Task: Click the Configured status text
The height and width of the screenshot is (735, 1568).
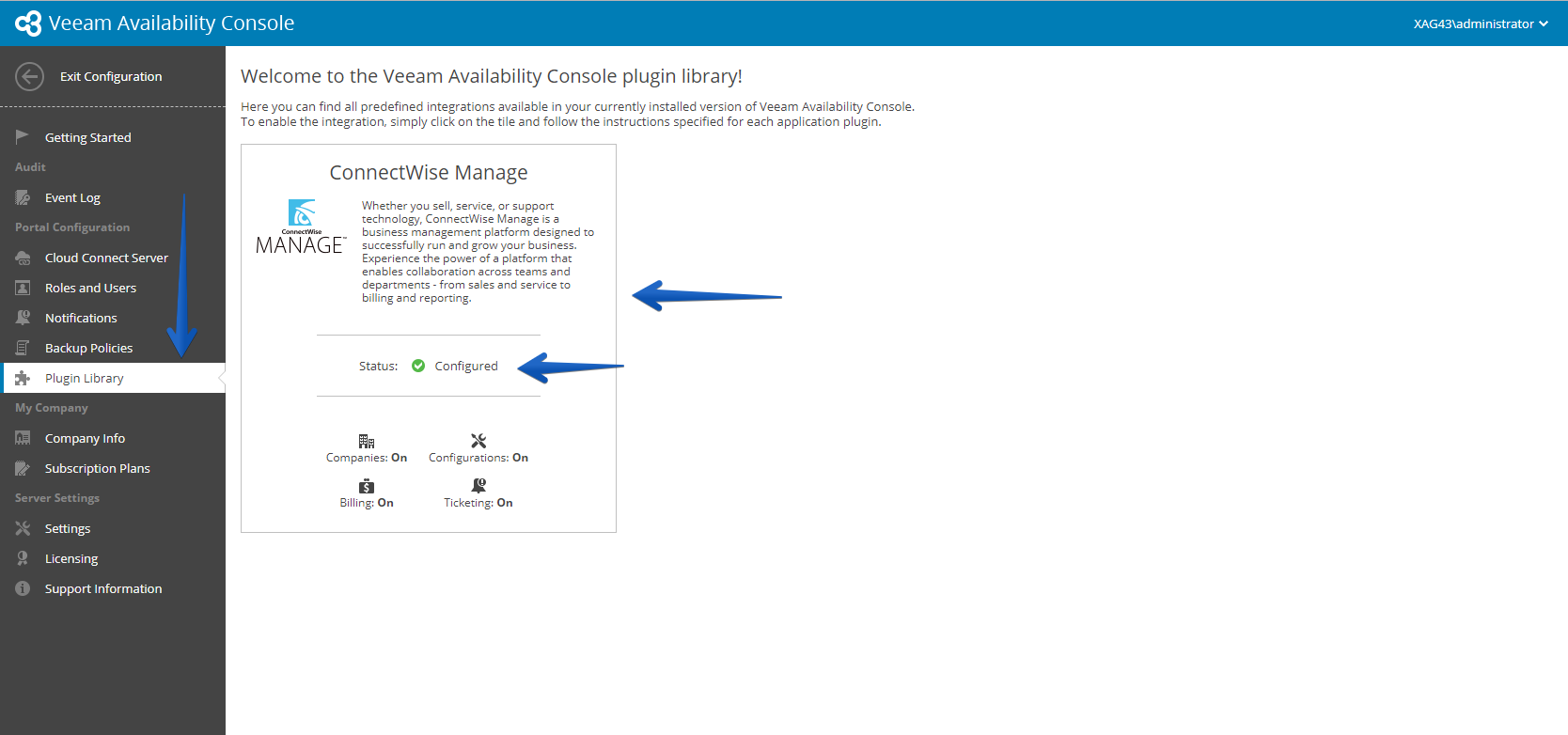Action: click(466, 366)
